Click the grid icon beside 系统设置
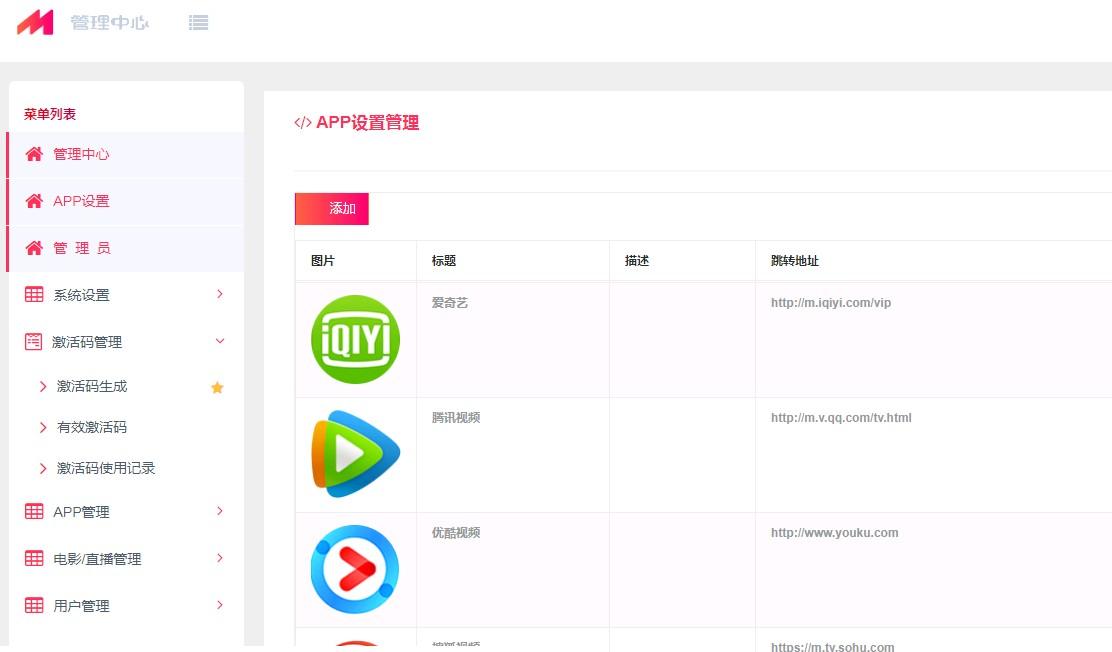Image resolution: width=1112 pixels, height=652 pixels. click(x=34, y=295)
